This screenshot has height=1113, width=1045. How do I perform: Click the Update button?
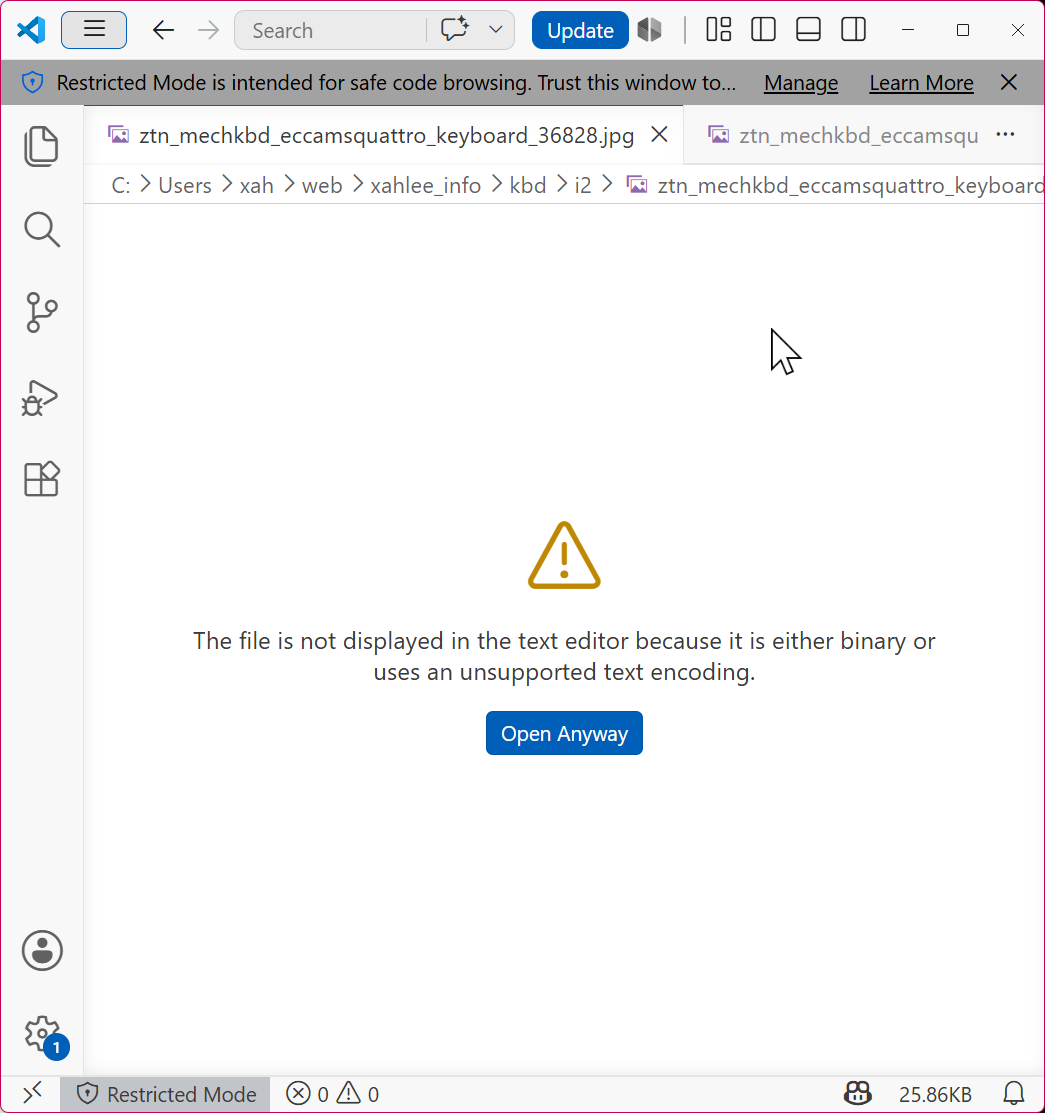pos(580,31)
